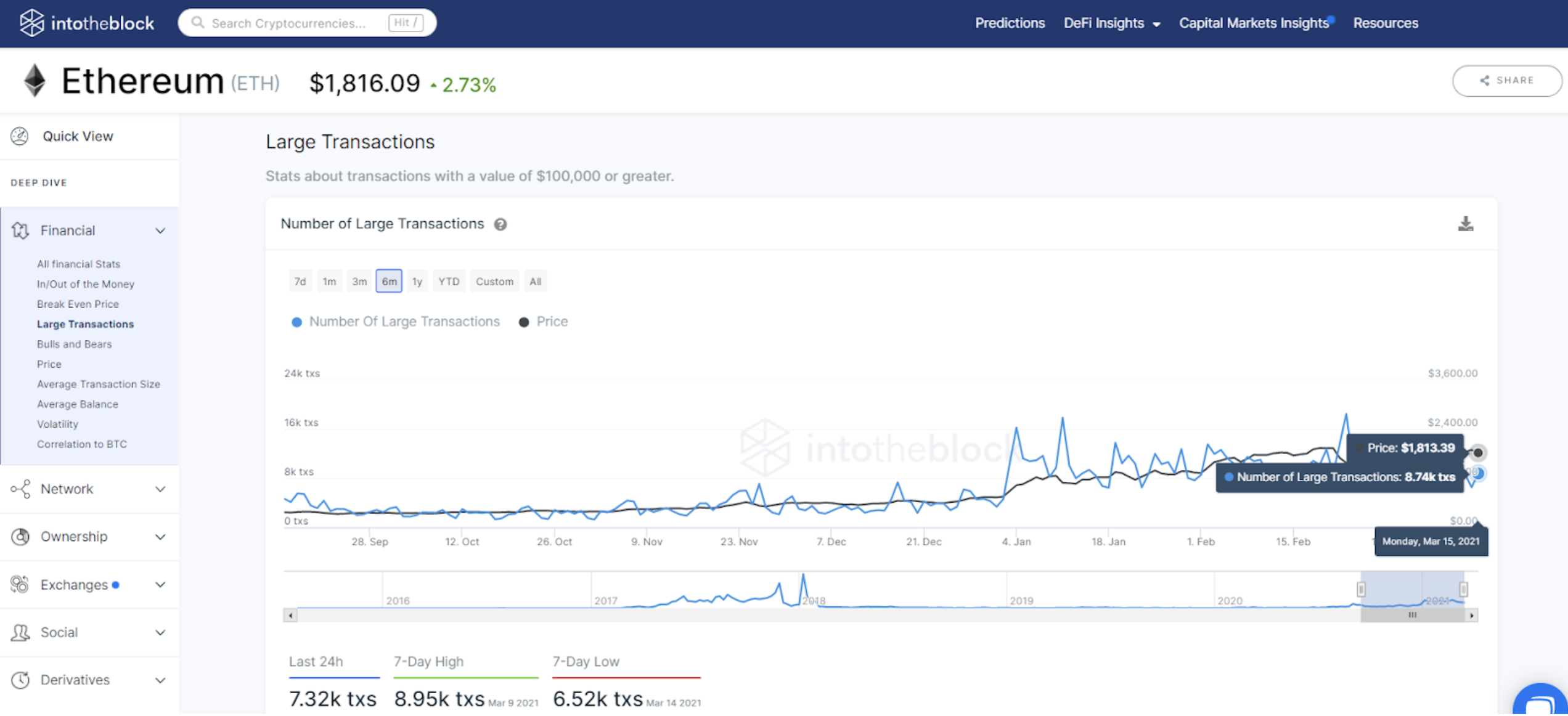The width and height of the screenshot is (1568, 716).
Task: Select the 1m time range
Action: point(330,282)
